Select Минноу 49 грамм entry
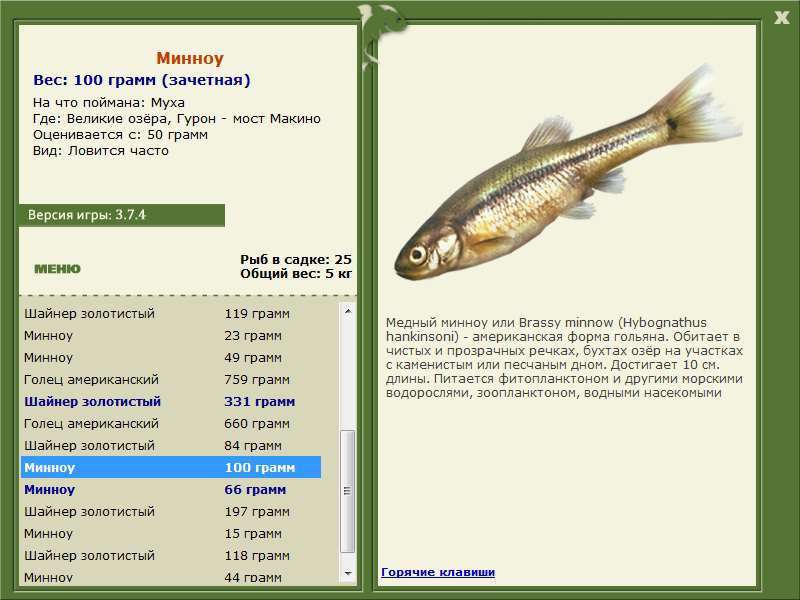800x600 pixels. point(171,358)
